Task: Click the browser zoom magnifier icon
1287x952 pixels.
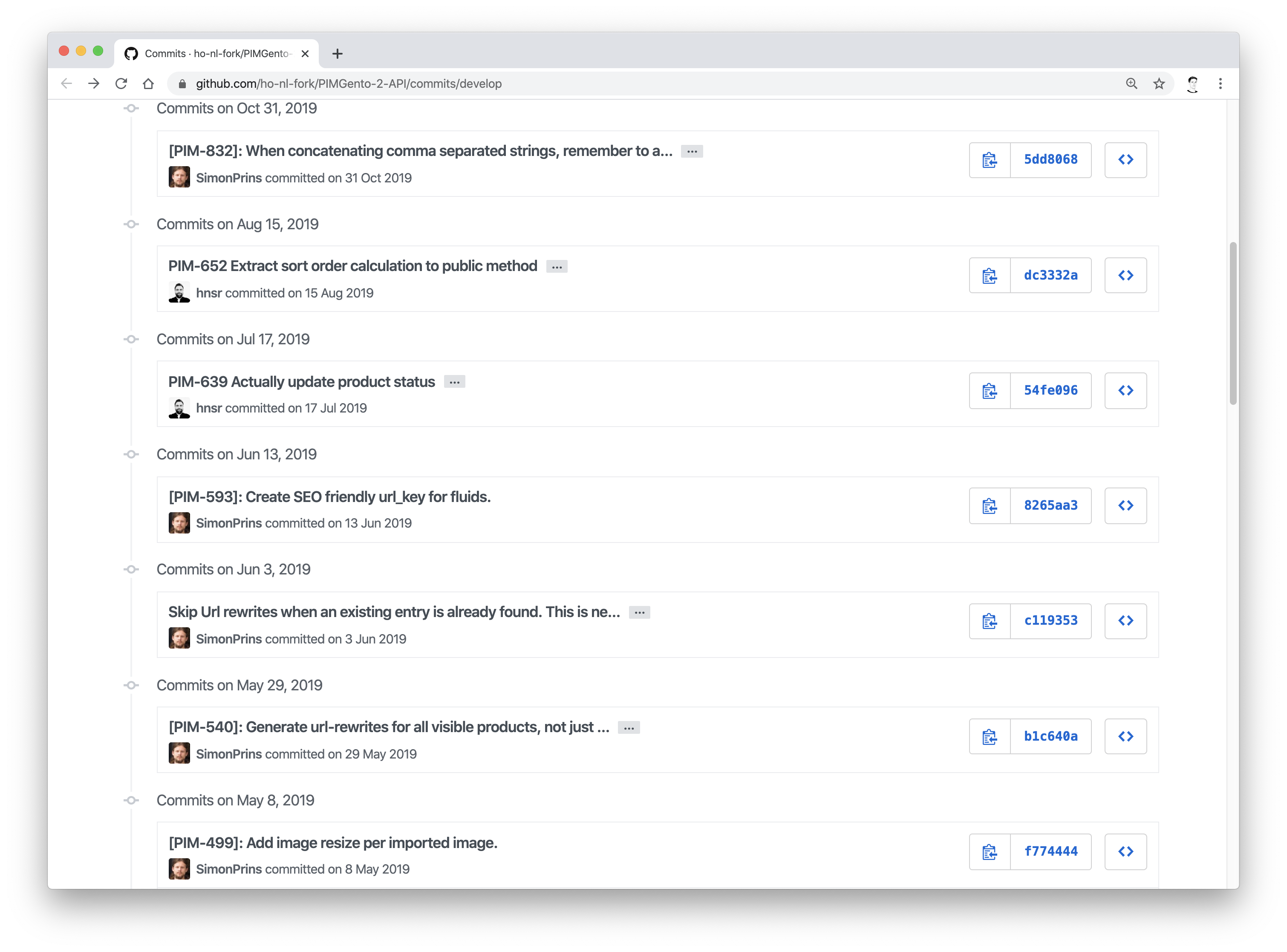Action: click(1131, 84)
